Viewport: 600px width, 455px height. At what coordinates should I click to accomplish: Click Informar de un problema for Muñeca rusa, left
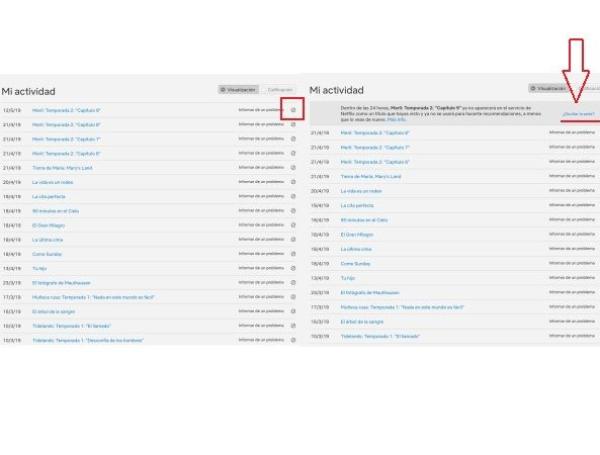point(261,297)
